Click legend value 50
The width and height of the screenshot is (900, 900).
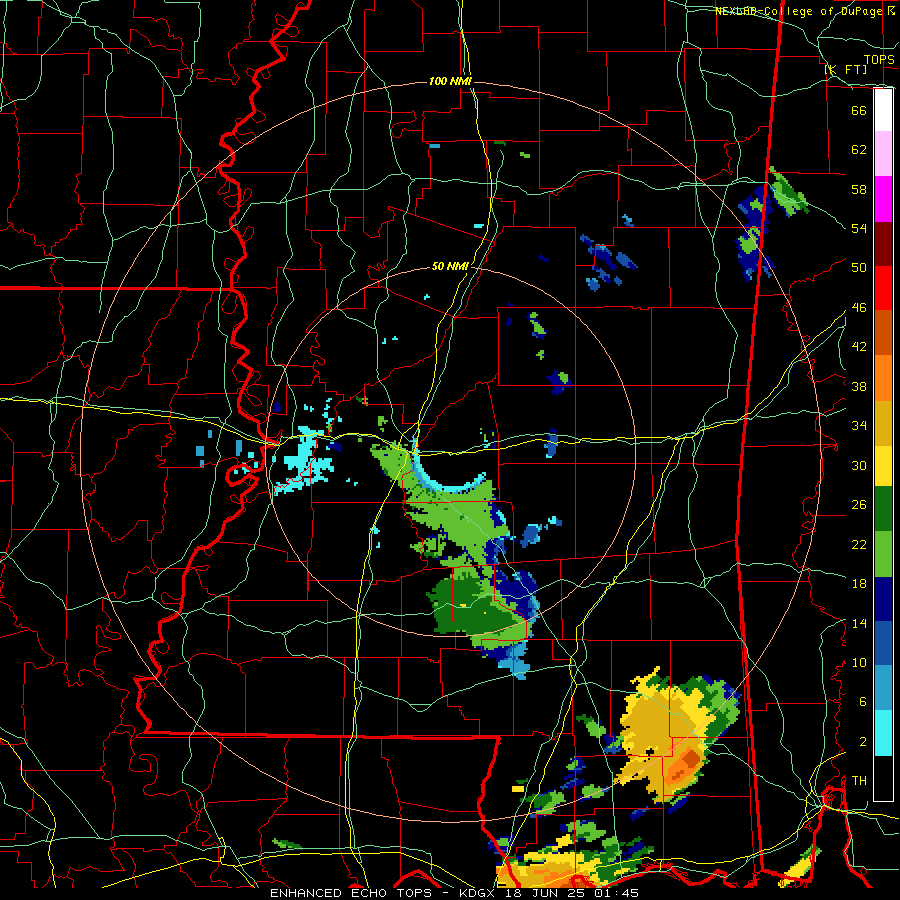(x=859, y=267)
